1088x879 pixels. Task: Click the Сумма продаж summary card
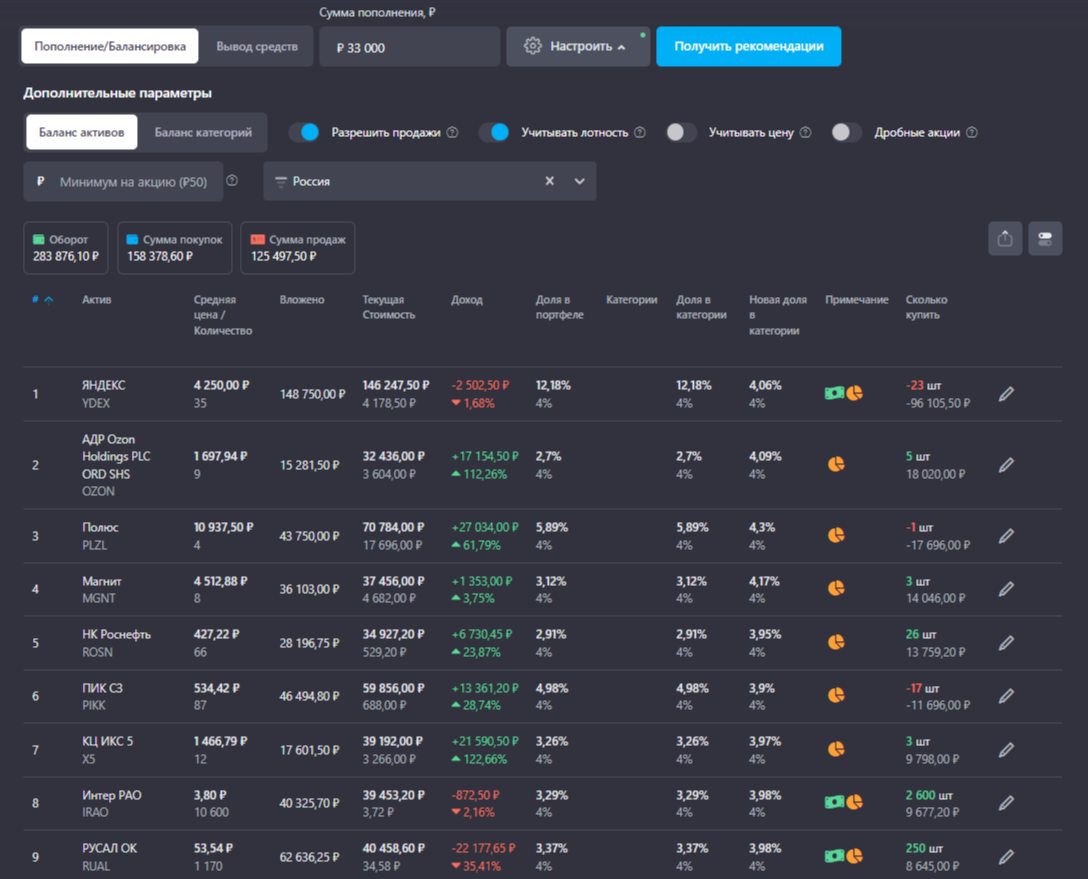[298, 248]
